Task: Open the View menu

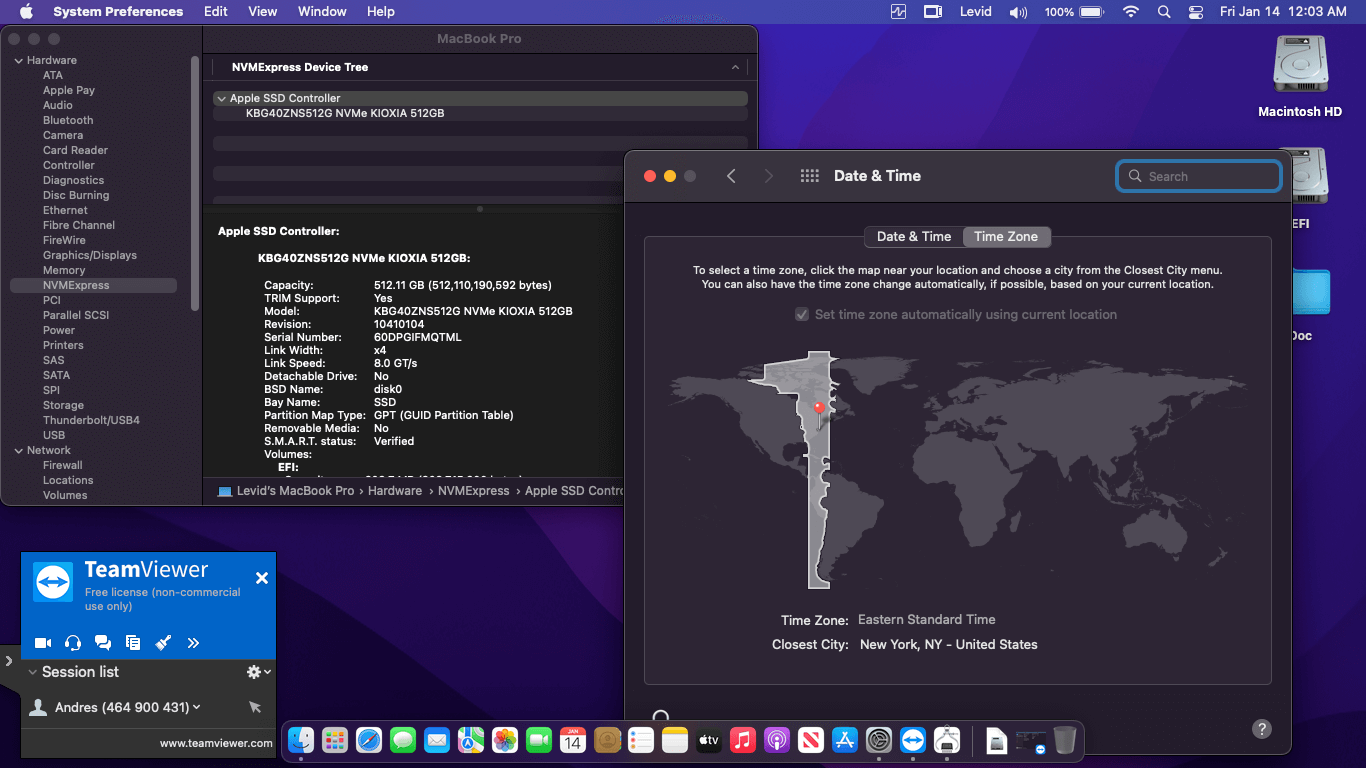Action: coord(263,12)
